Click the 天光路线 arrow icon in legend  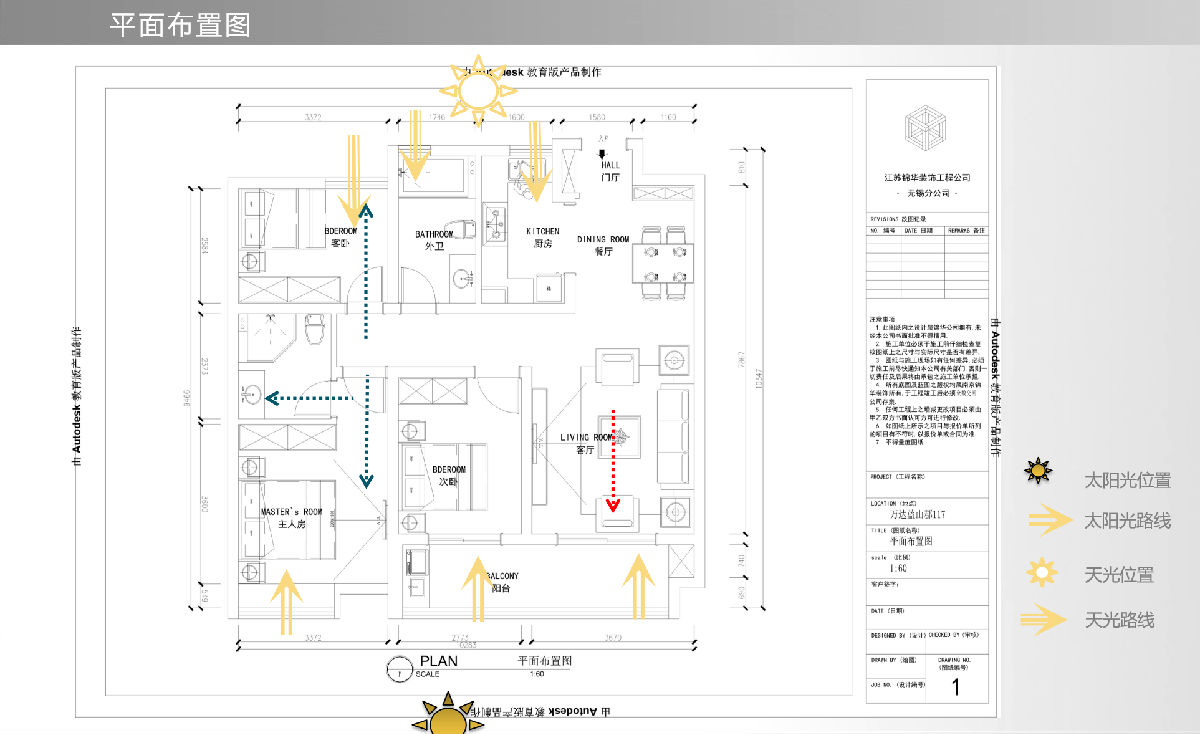[1044, 620]
